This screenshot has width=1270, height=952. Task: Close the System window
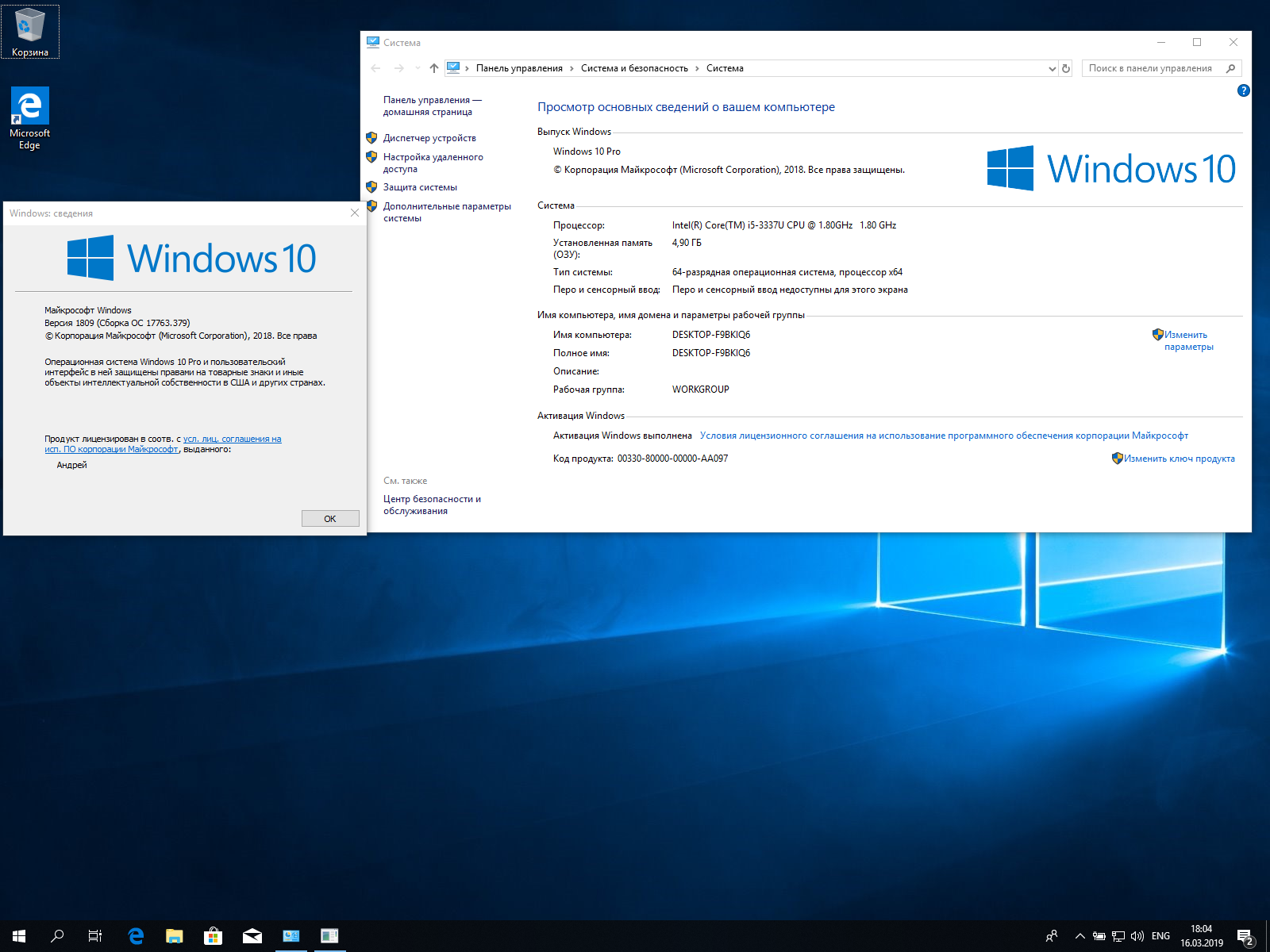(x=1233, y=43)
